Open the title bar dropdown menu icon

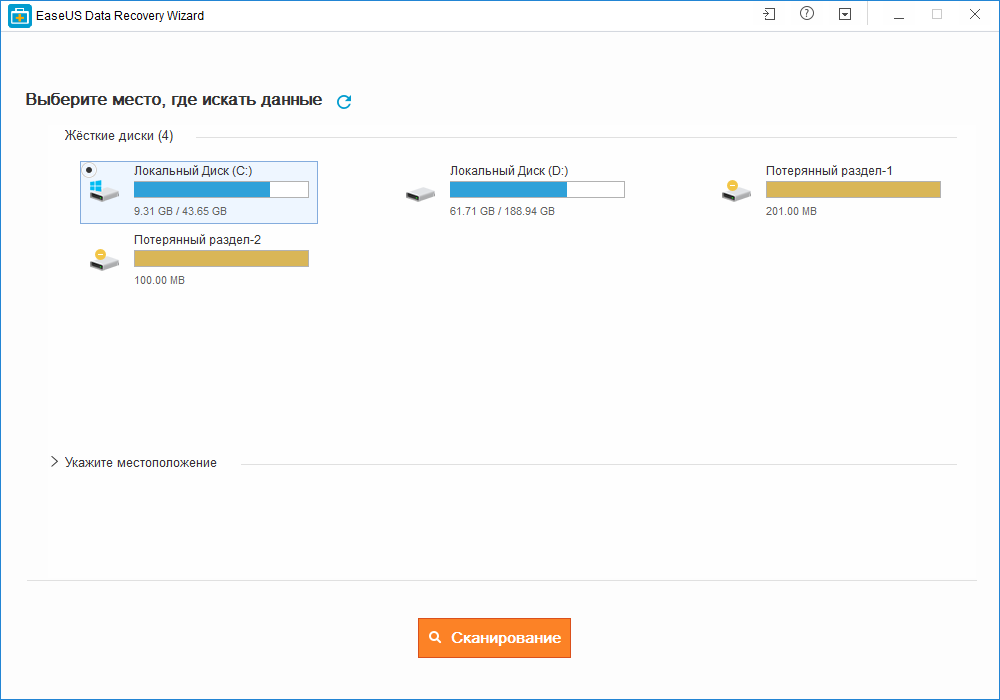coord(845,14)
